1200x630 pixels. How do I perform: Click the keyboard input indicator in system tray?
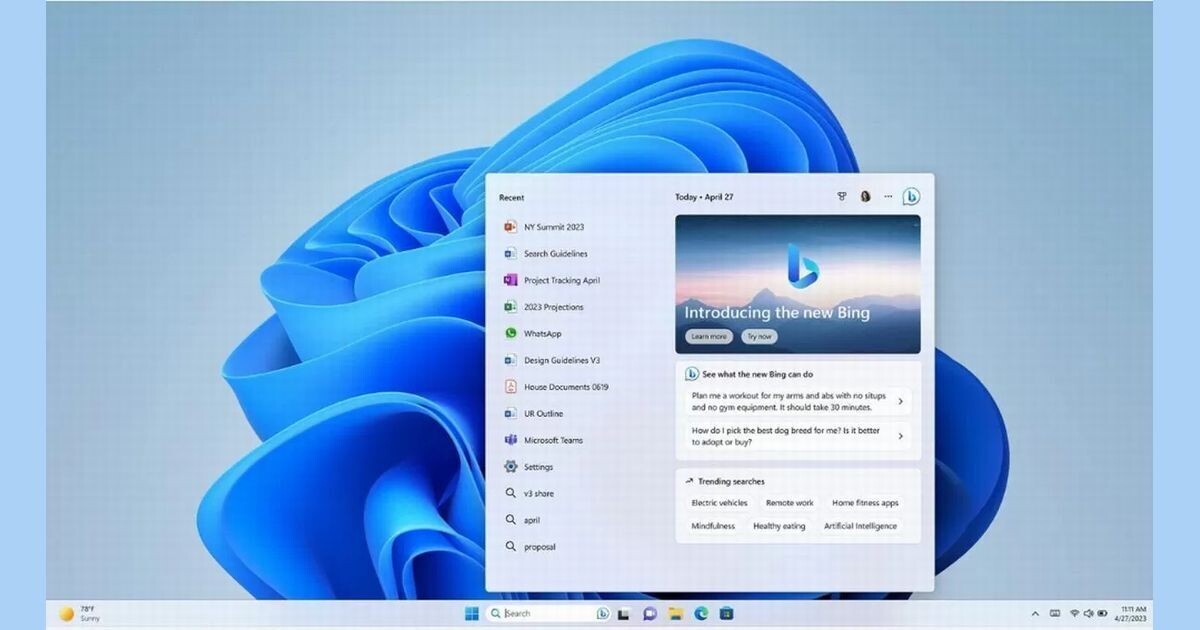click(1054, 613)
